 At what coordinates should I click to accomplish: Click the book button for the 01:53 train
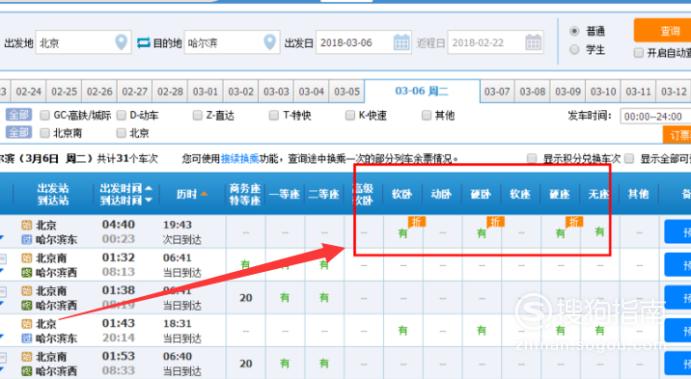tap(678, 363)
